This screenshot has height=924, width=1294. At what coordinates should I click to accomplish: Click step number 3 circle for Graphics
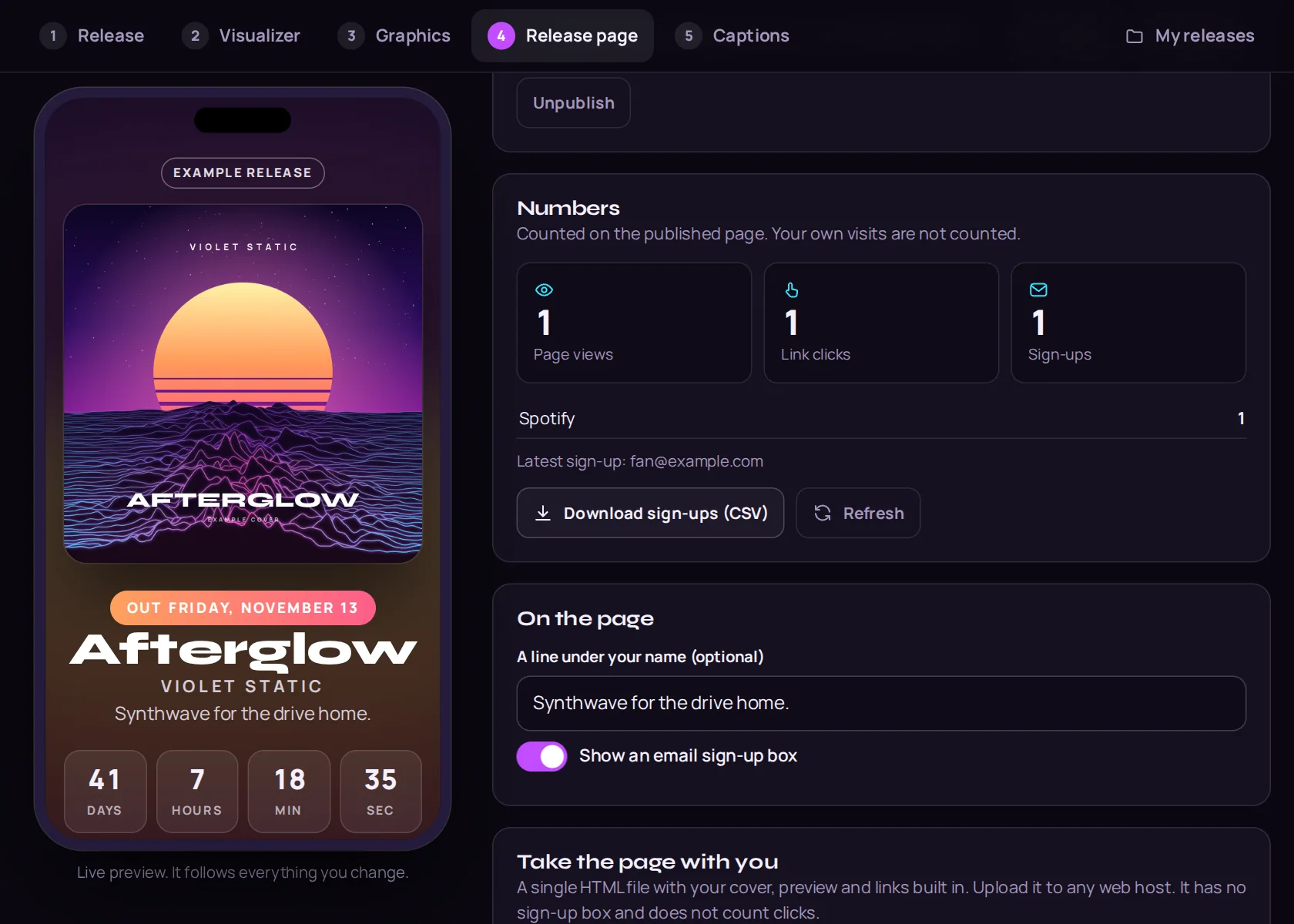[351, 35]
